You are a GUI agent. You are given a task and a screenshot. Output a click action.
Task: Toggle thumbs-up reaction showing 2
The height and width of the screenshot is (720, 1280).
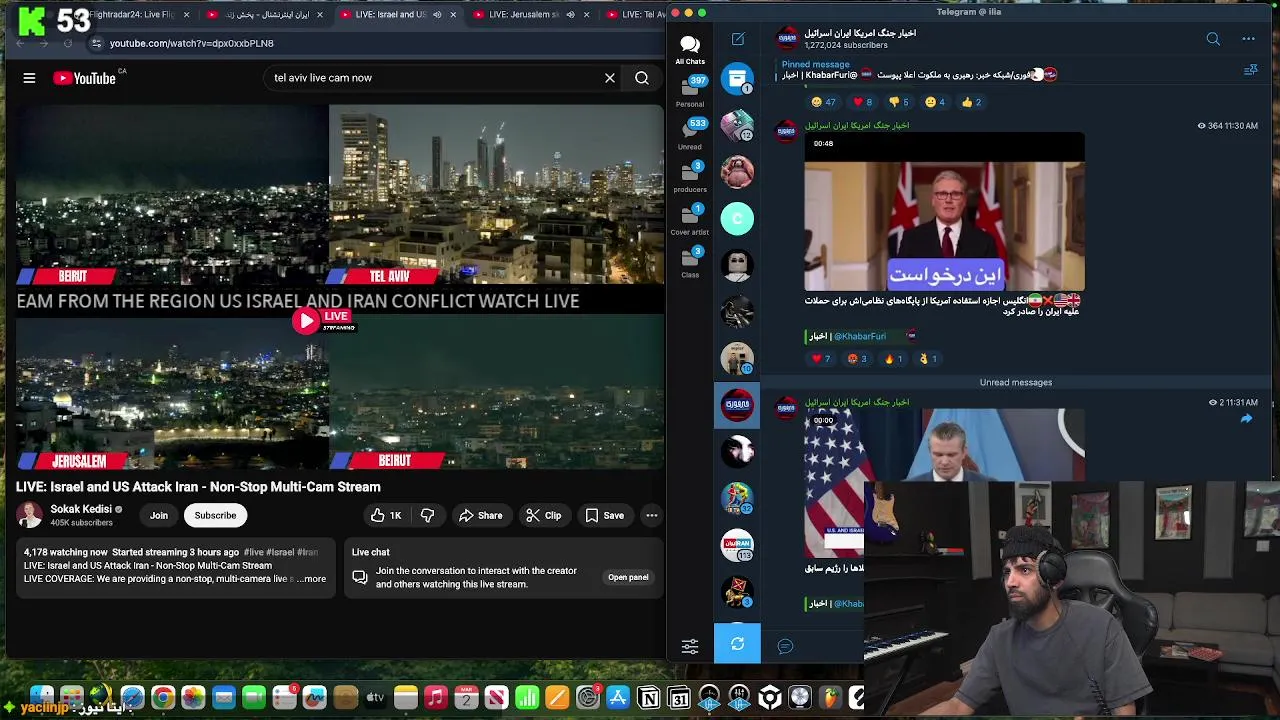click(x=971, y=102)
